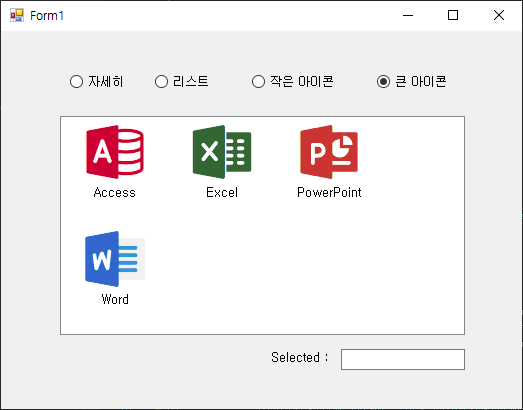Maximize the Form1 window
Screen dimensions: 523x410
point(453,15)
